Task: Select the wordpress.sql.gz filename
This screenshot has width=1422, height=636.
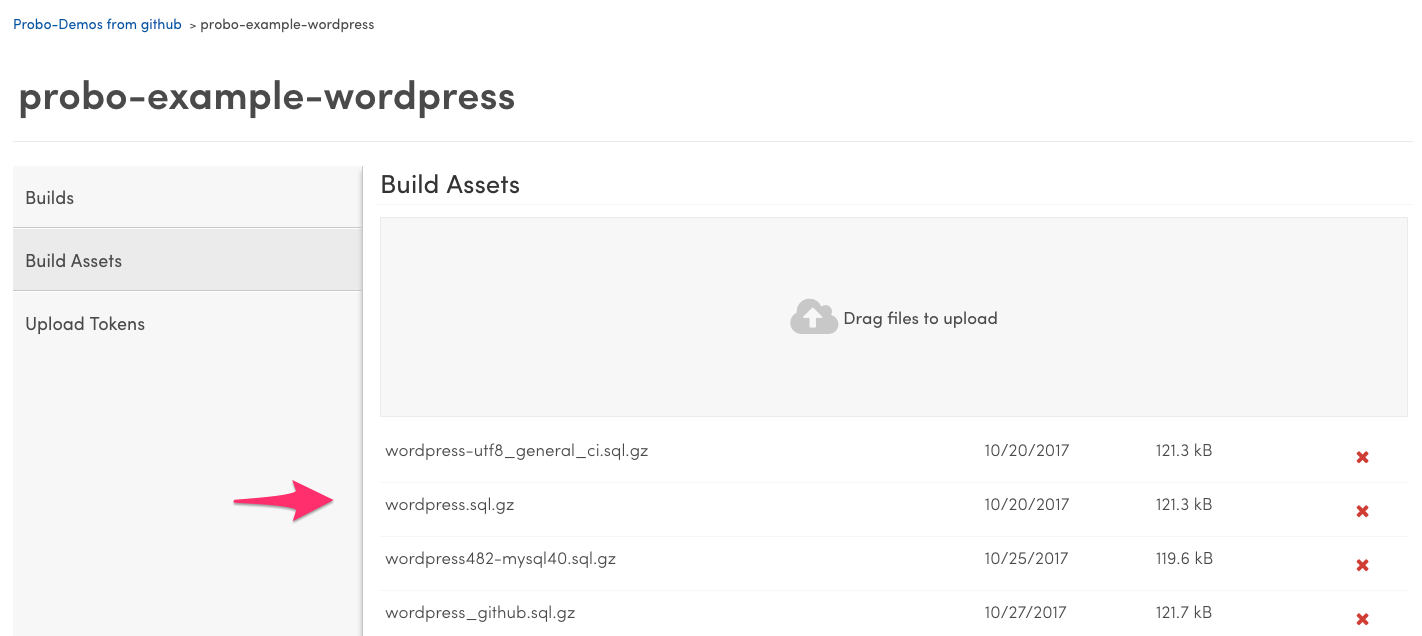Action: pyautogui.click(x=450, y=504)
